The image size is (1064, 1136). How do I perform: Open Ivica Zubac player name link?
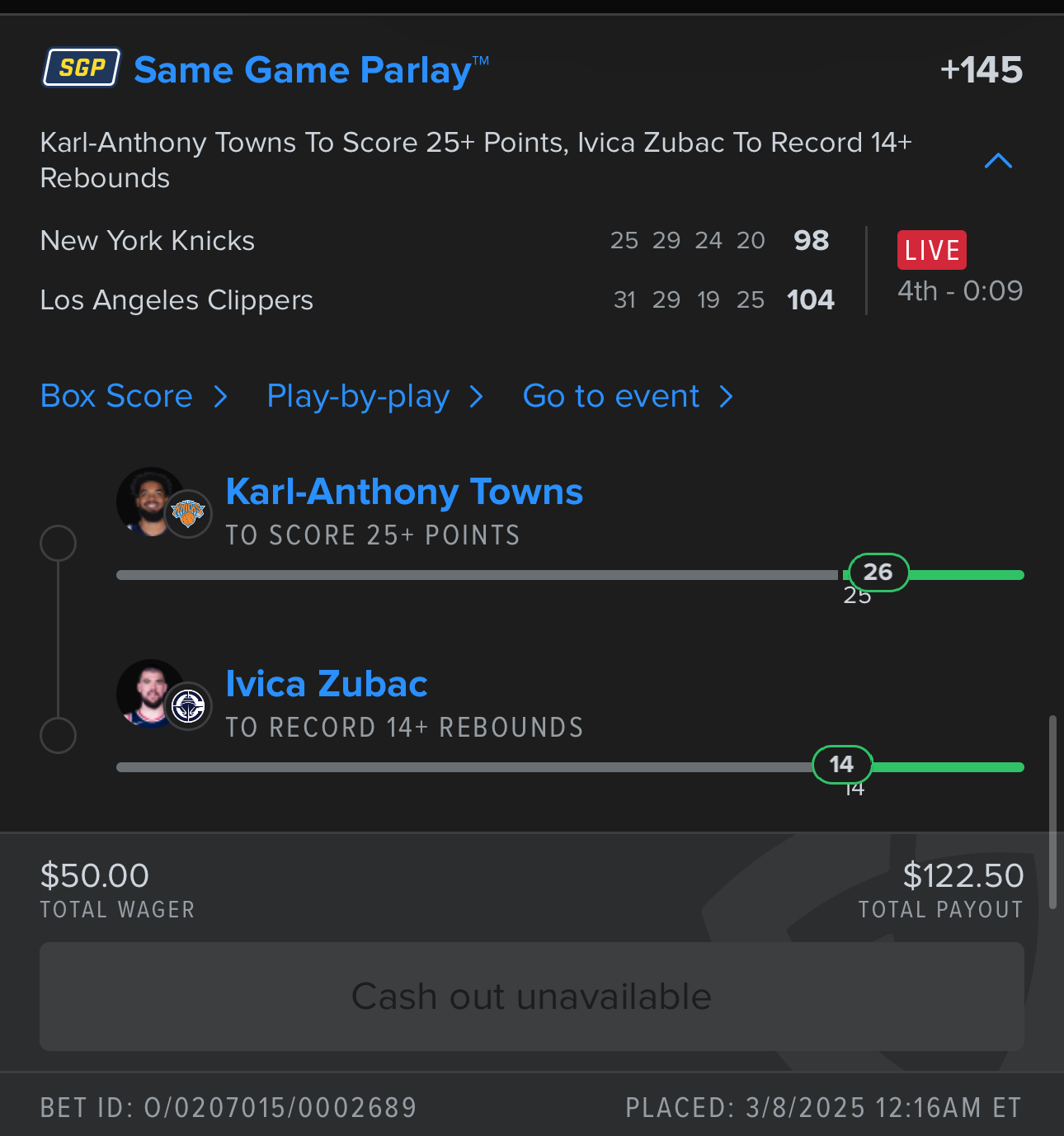[327, 684]
